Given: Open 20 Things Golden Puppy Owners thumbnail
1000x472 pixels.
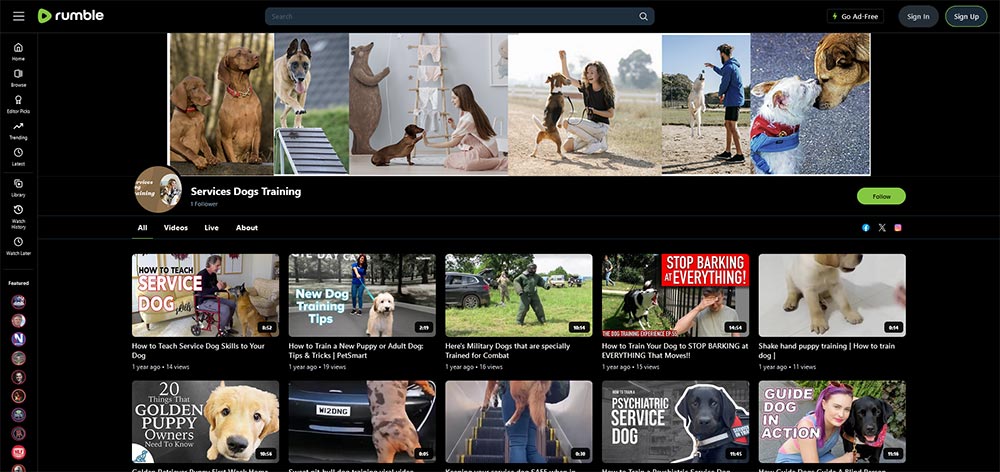Looking at the screenshot, I should (205, 422).
